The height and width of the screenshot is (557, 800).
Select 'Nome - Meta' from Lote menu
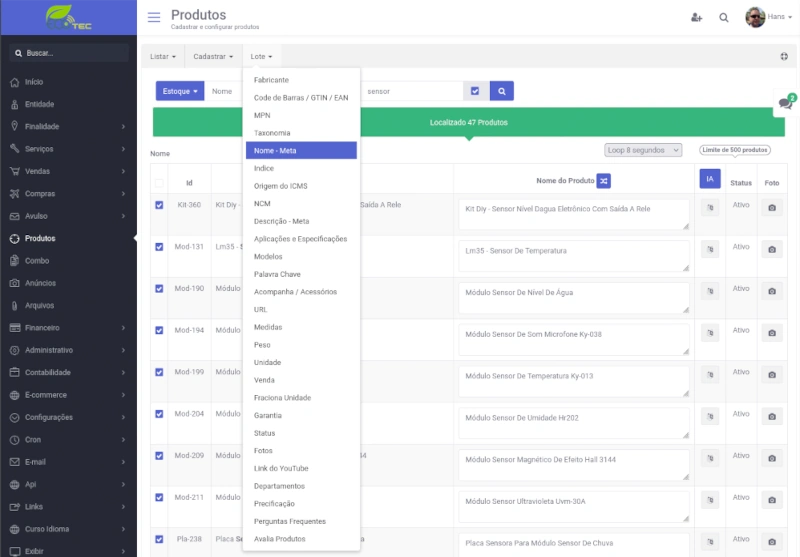coord(301,150)
